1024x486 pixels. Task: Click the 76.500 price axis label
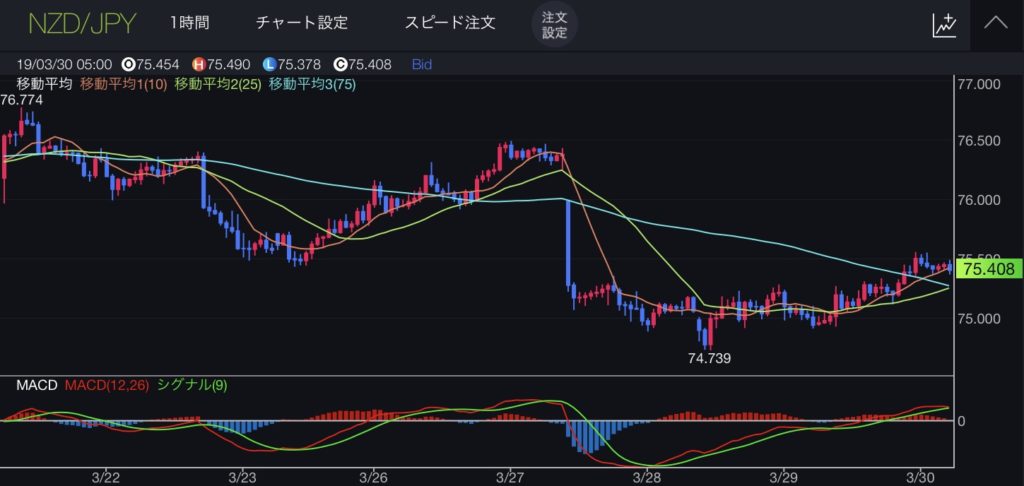[978, 142]
